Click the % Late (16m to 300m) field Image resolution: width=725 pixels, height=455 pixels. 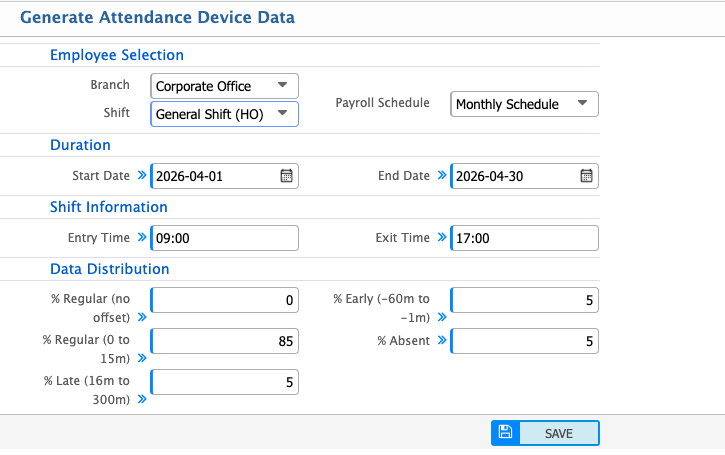point(224,382)
